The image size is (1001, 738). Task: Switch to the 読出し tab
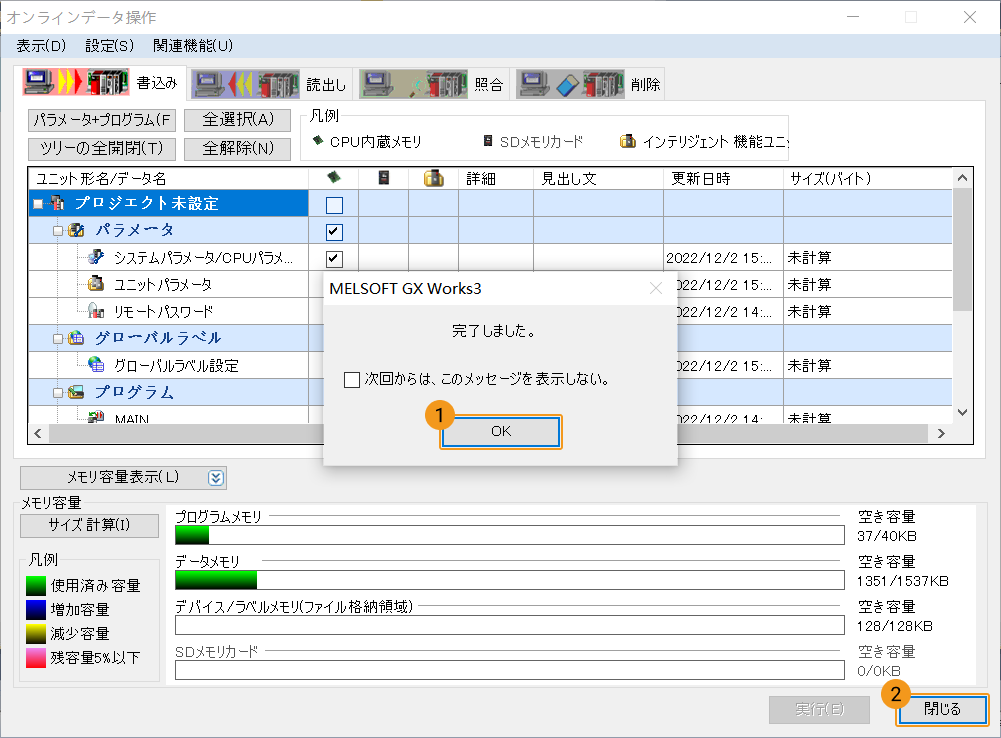coord(271,84)
